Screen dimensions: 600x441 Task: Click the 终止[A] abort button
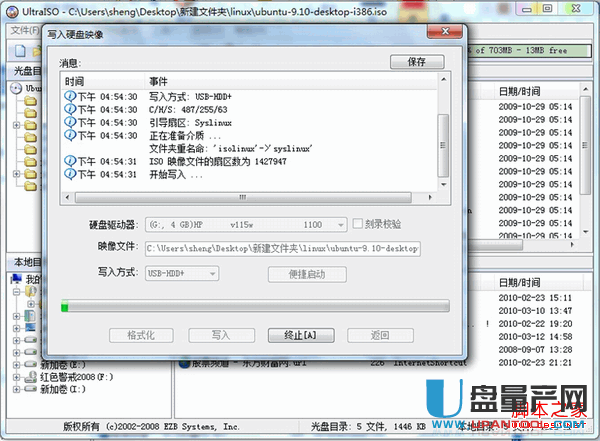coord(301,335)
